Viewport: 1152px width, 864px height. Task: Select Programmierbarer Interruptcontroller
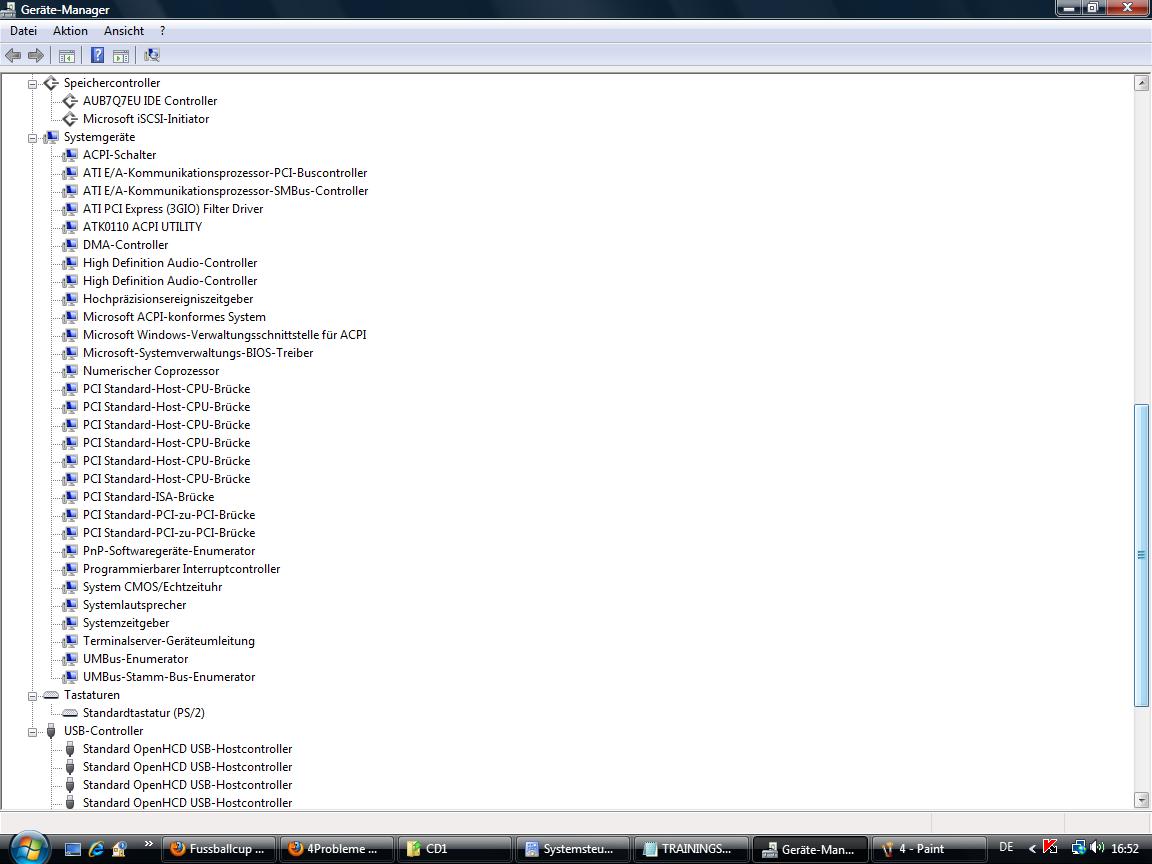tap(181, 569)
